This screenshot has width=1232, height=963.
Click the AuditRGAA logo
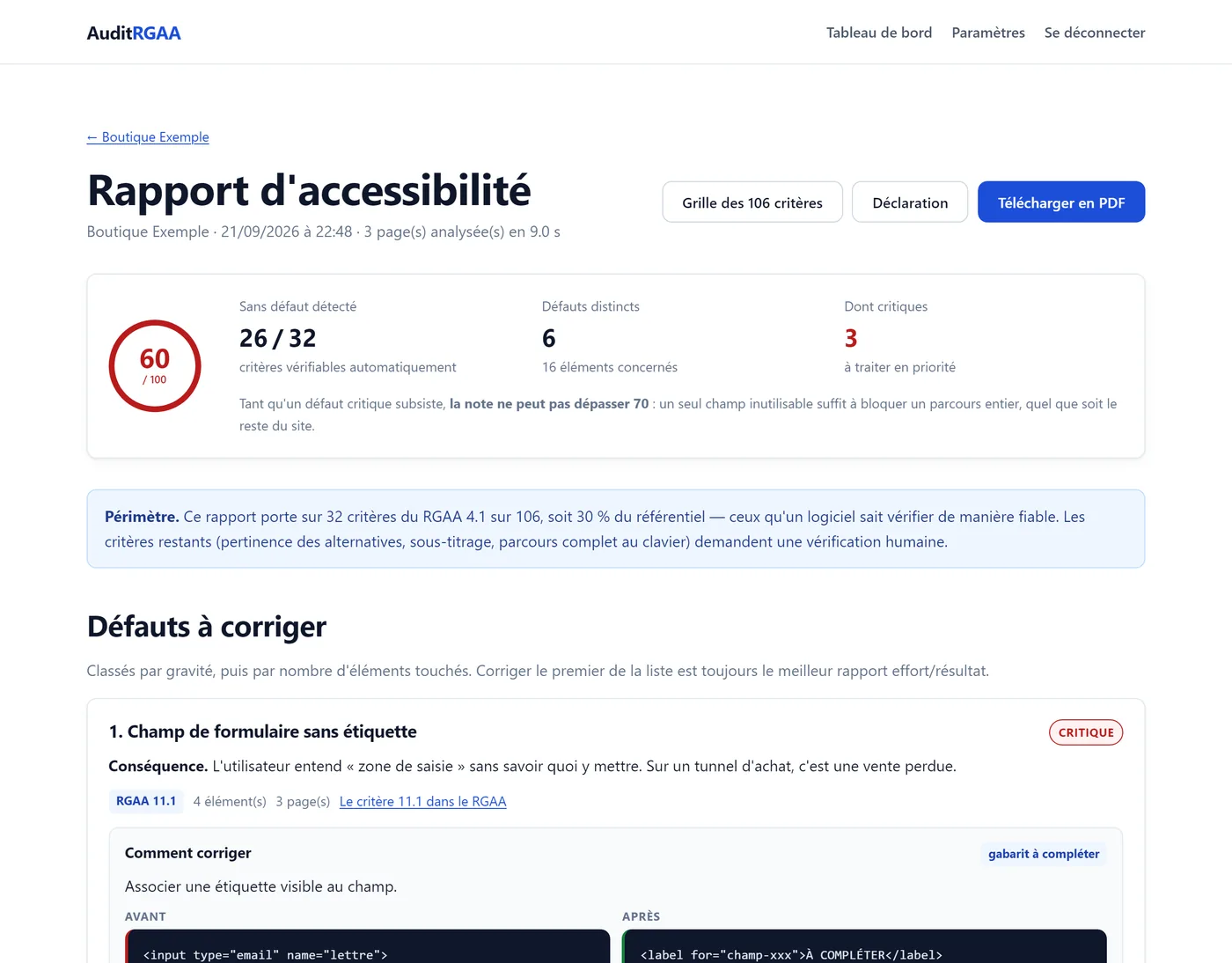134,33
